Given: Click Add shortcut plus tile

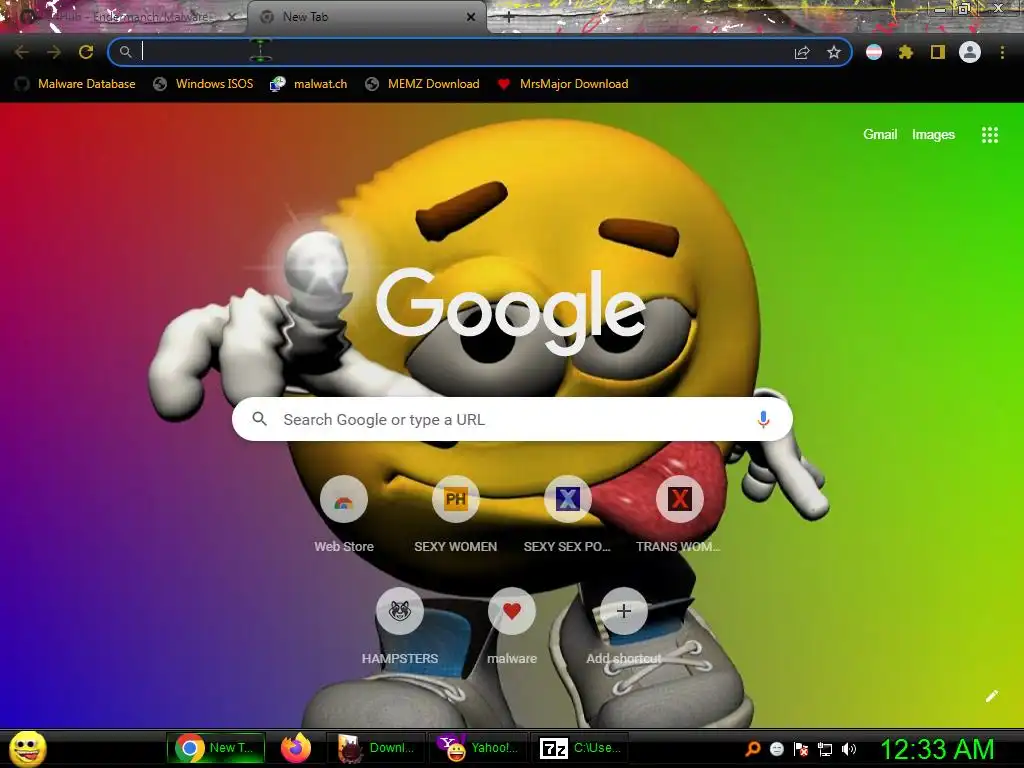Looking at the screenshot, I should [623, 627].
